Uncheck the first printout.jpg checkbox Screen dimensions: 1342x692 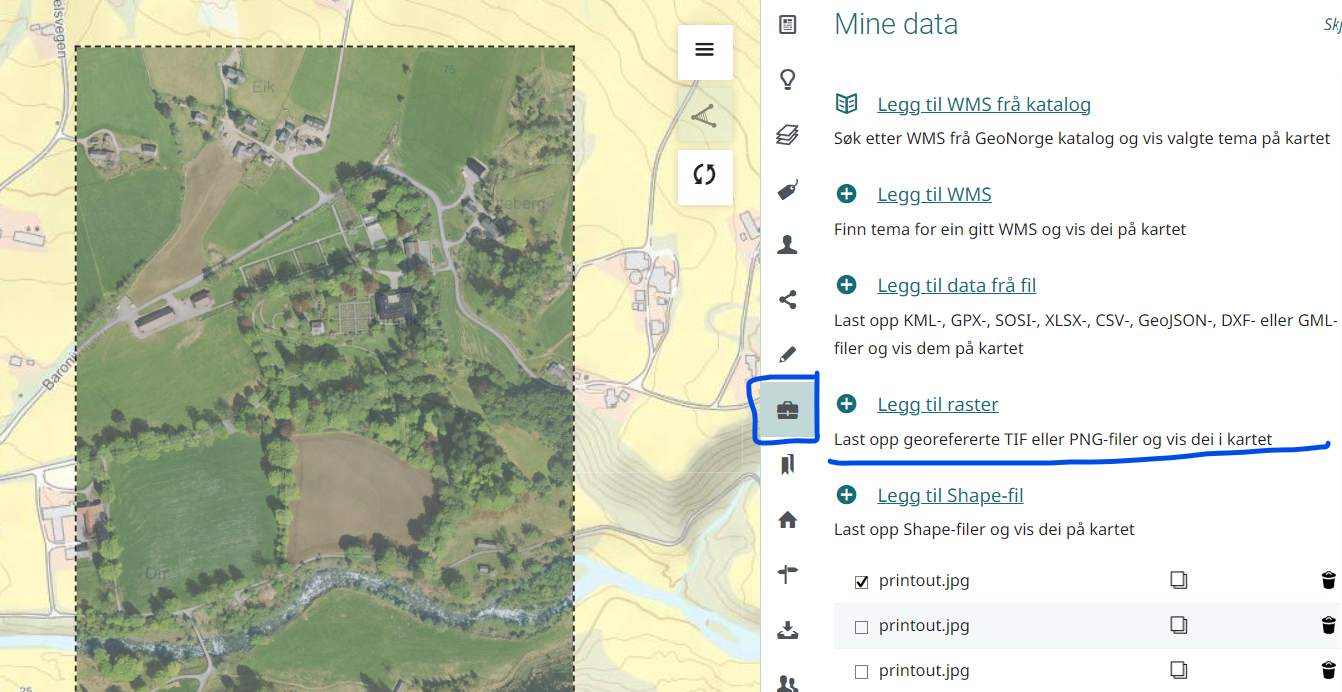[x=861, y=582]
